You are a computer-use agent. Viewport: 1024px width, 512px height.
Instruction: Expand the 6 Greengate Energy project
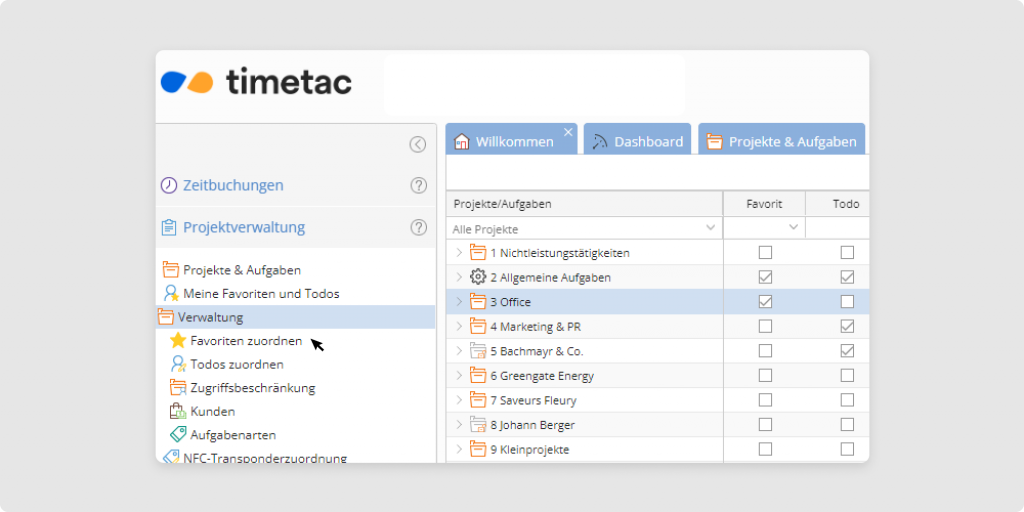pos(459,375)
